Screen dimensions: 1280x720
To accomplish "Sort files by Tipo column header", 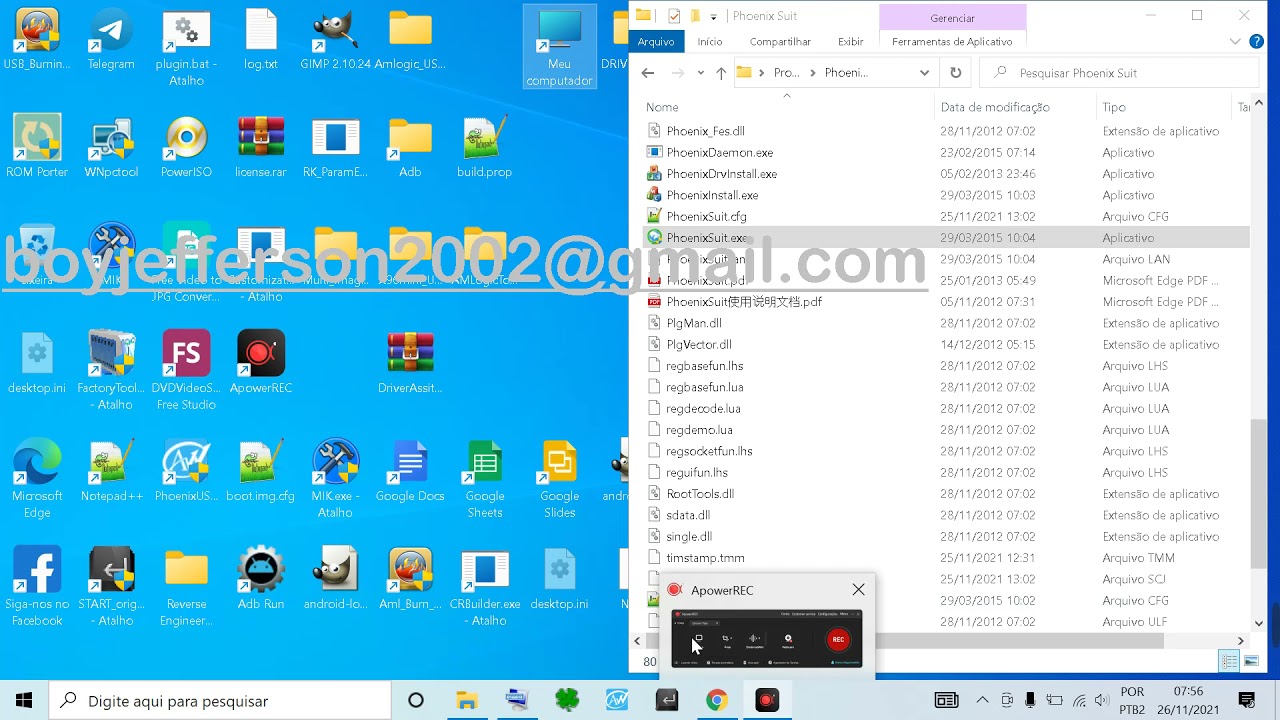I will (x=1164, y=107).
